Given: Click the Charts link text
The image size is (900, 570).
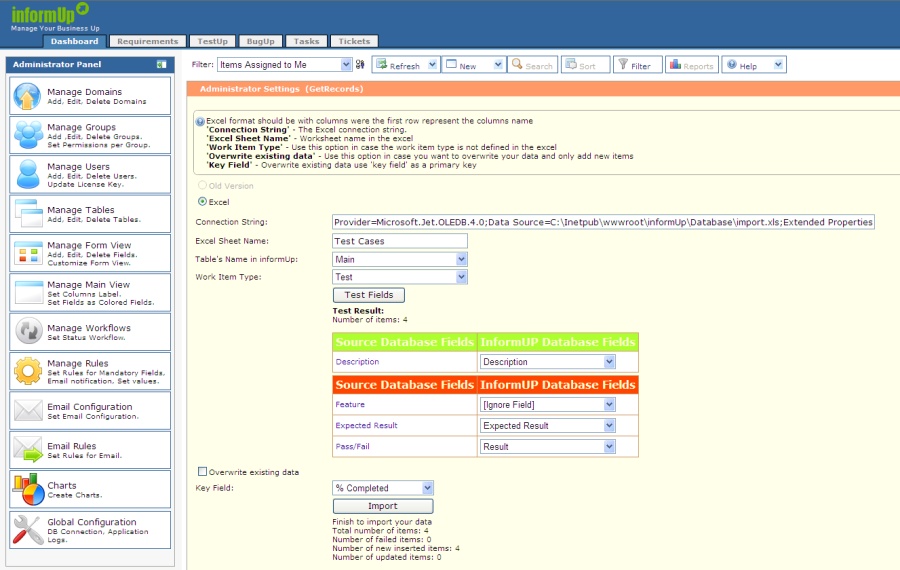Looking at the screenshot, I should [x=61, y=486].
